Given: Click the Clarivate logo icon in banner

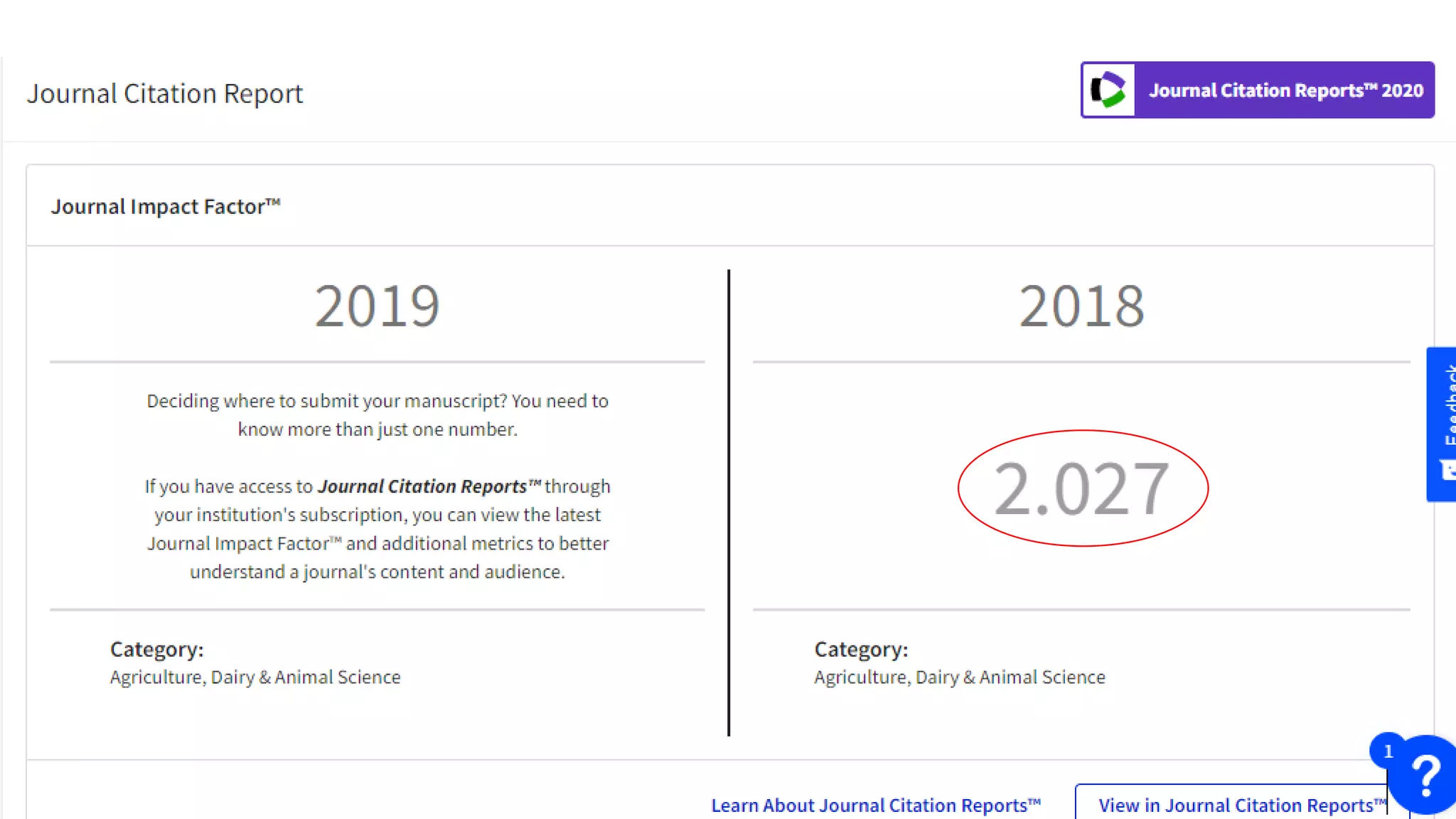Looking at the screenshot, I should (x=1108, y=90).
